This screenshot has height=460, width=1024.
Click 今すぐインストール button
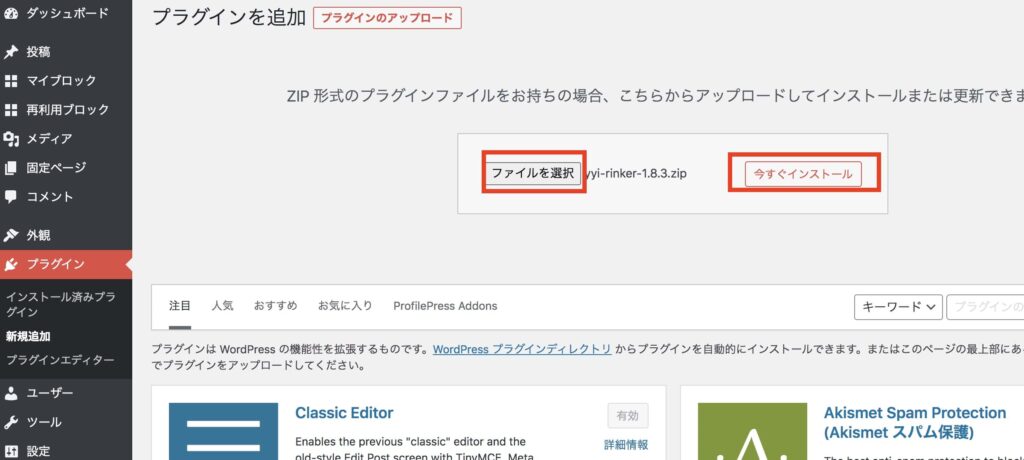(x=803, y=174)
